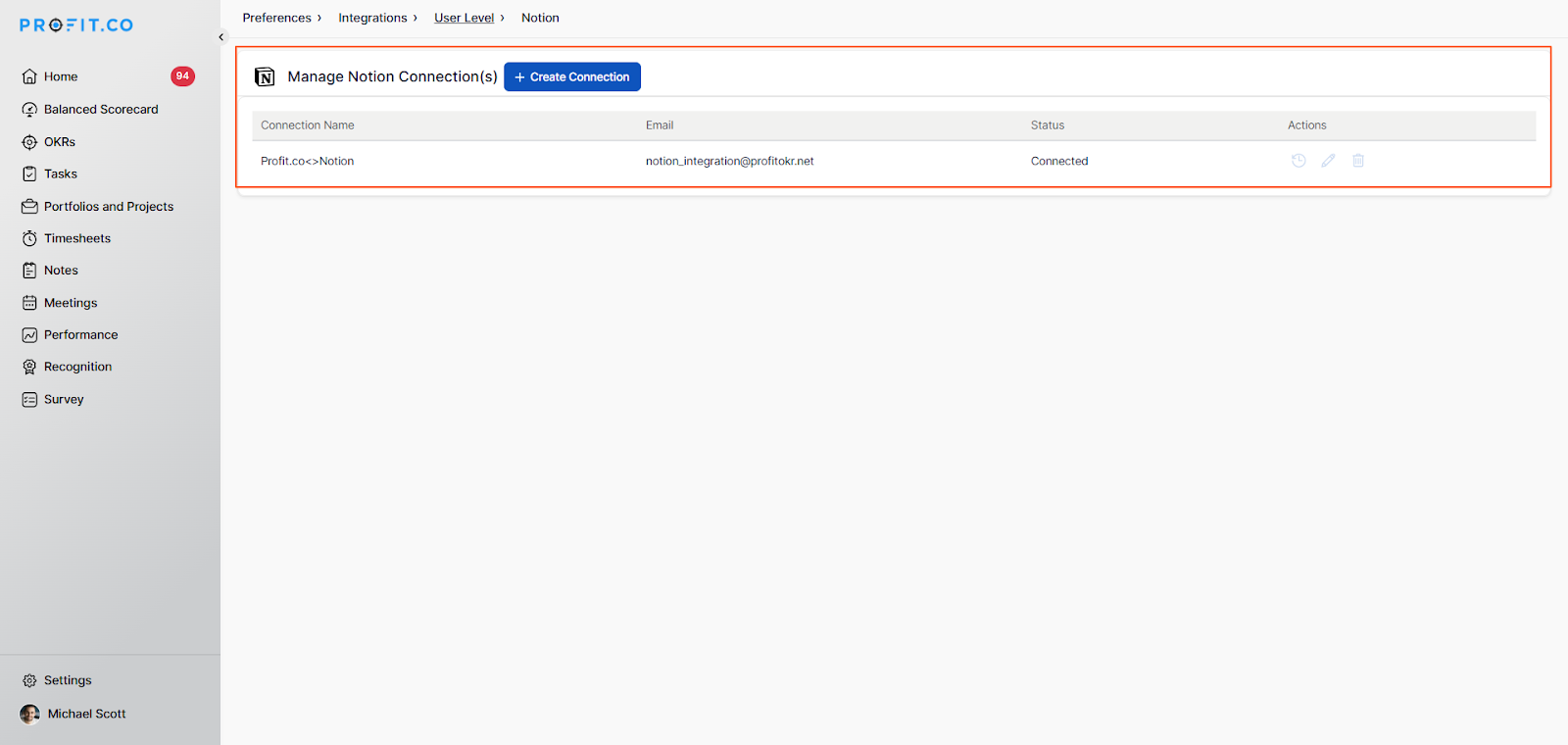1568x745 pixels.
Task: Click the notion_integration@profitokr.net email cell
Action: [730, 161]
